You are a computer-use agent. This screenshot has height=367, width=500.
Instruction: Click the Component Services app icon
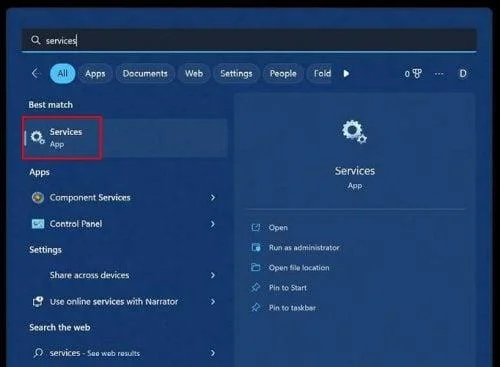(38, 197)
